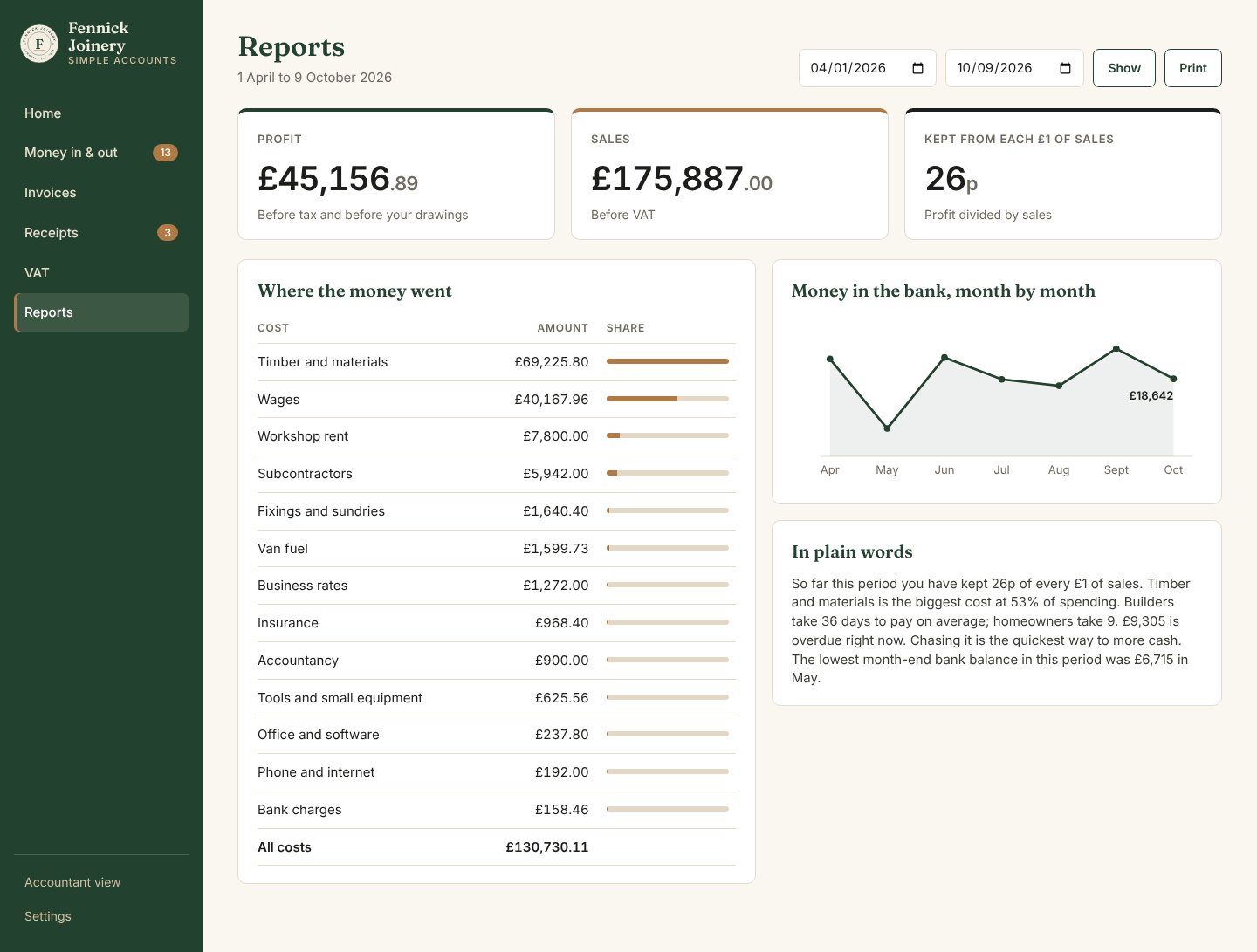
Task: Click the 13 badge beside Money in & out
Action: (165, 153)
